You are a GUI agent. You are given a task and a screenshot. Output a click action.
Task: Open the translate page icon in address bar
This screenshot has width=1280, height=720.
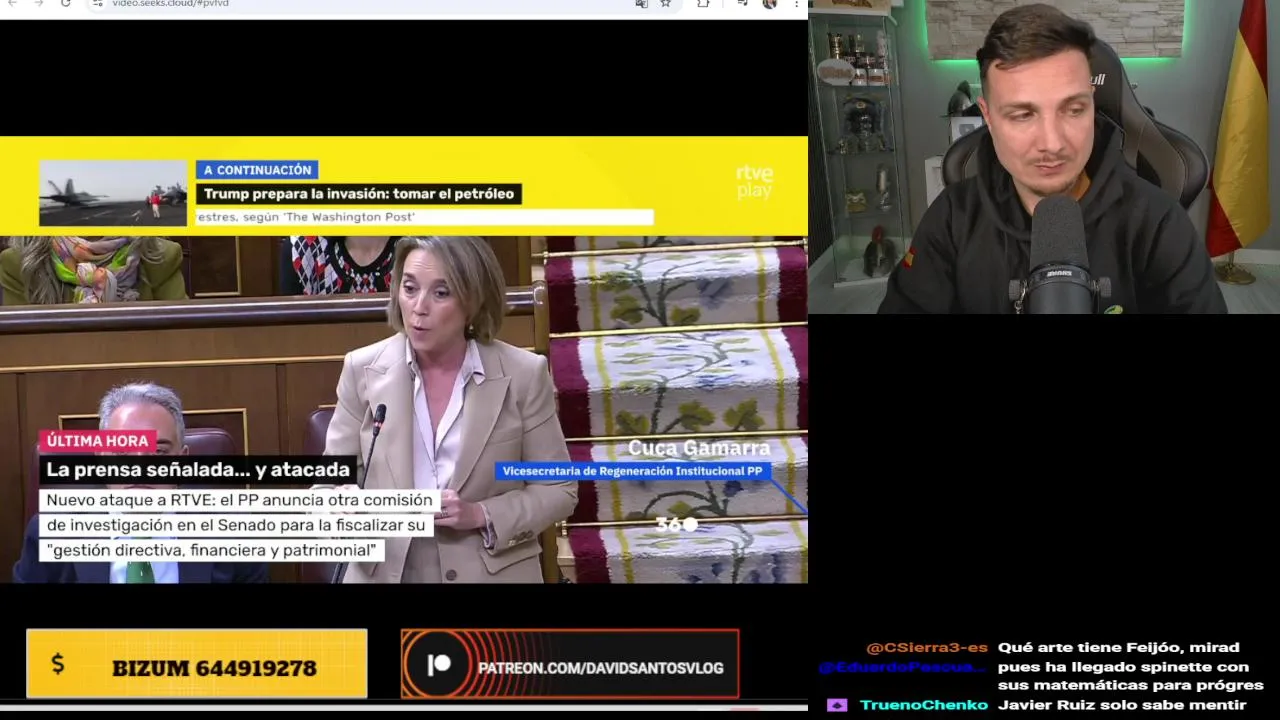[x=642, y=3]
